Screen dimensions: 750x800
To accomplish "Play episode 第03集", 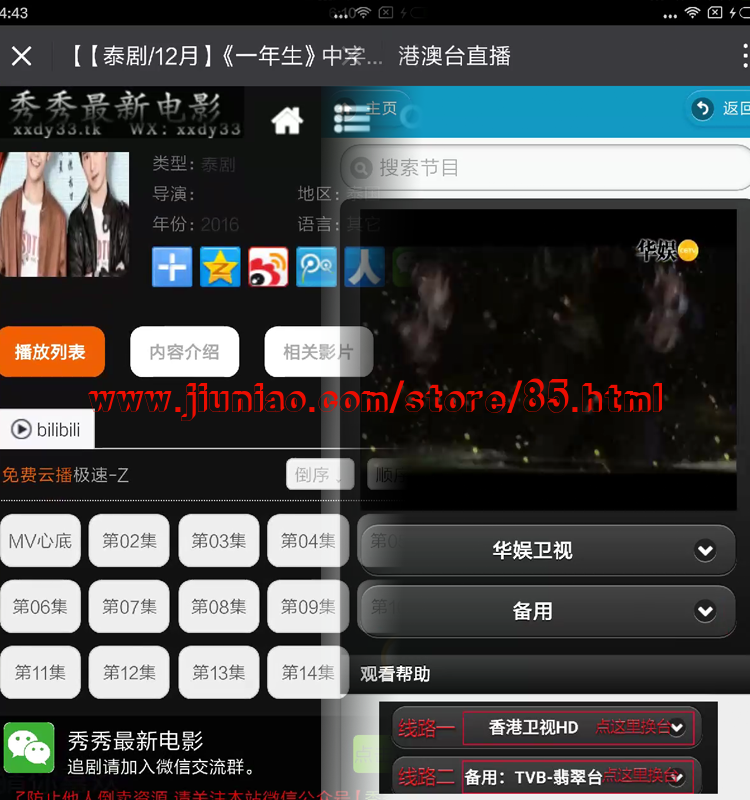I will point(218,541).
